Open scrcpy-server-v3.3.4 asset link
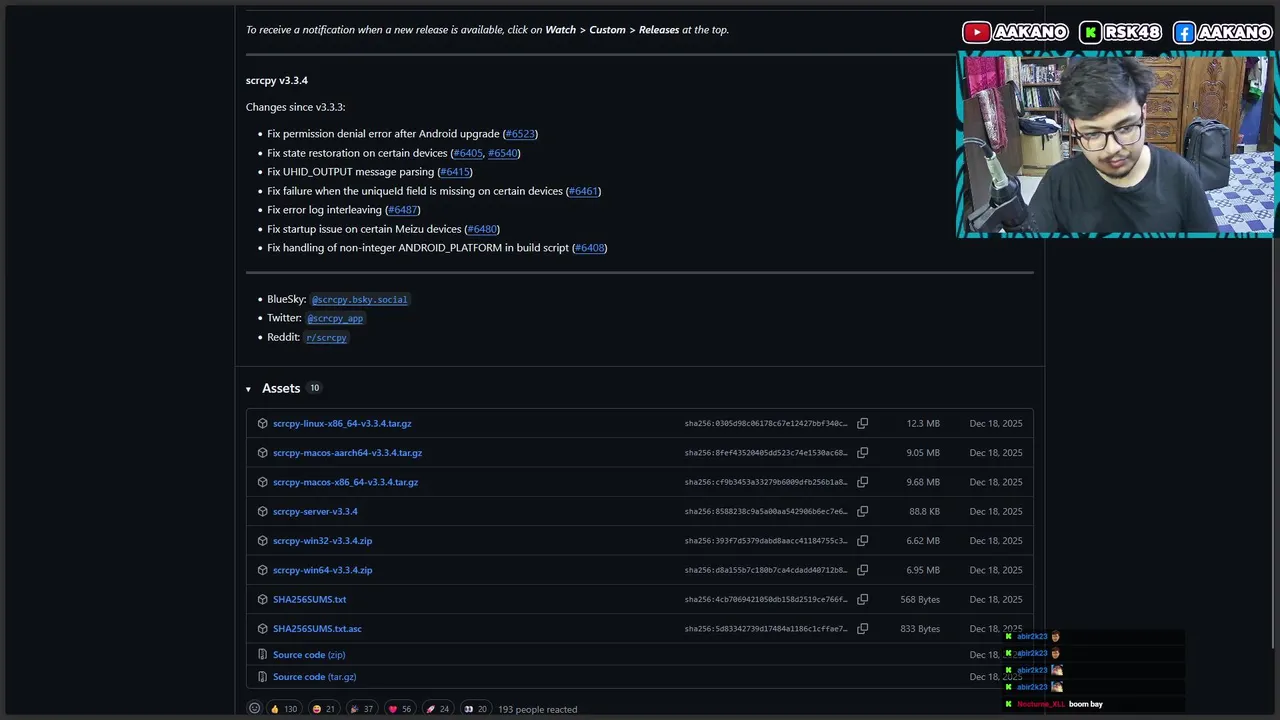This screenshot has height=720, width=1280. pos(315,511)
